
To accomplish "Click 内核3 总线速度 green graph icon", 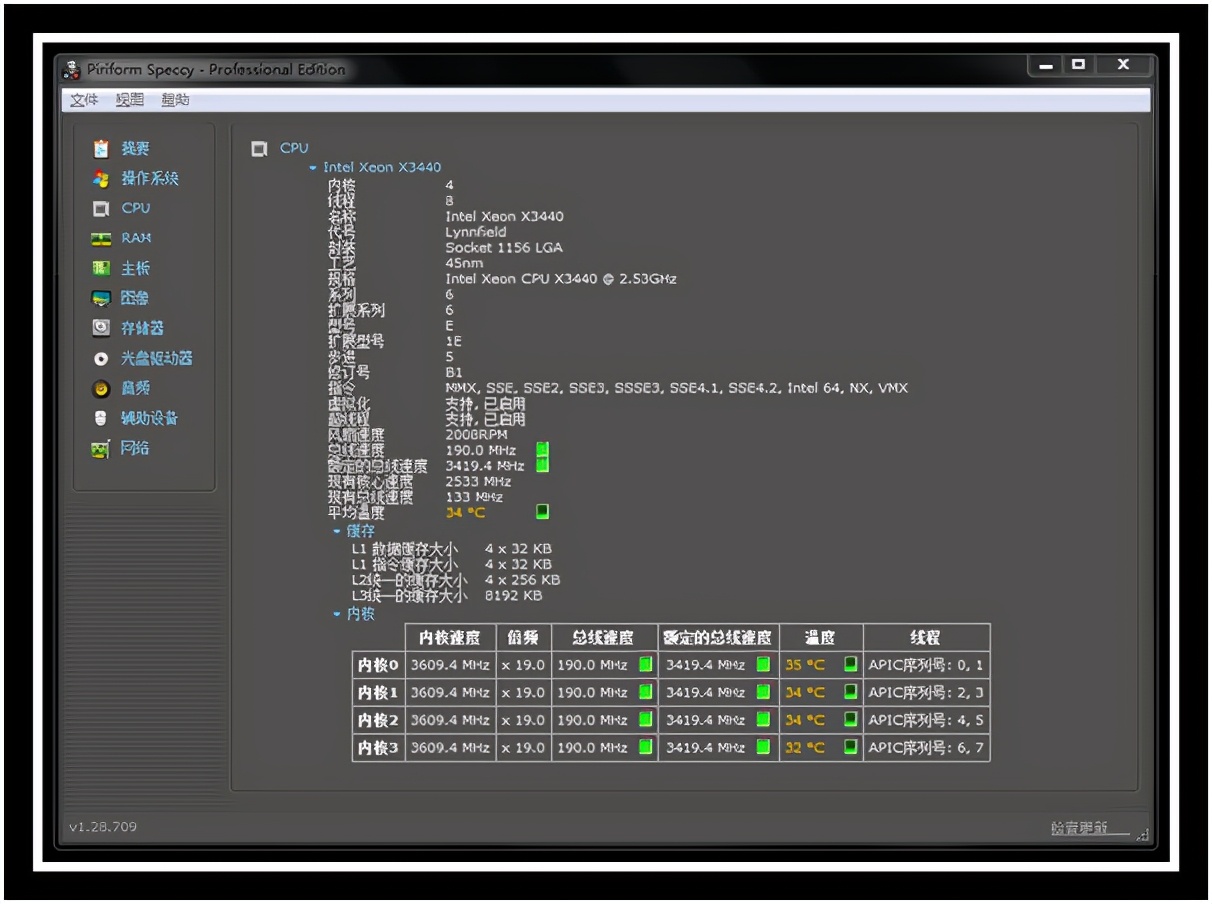I will (x=645, y=747).
